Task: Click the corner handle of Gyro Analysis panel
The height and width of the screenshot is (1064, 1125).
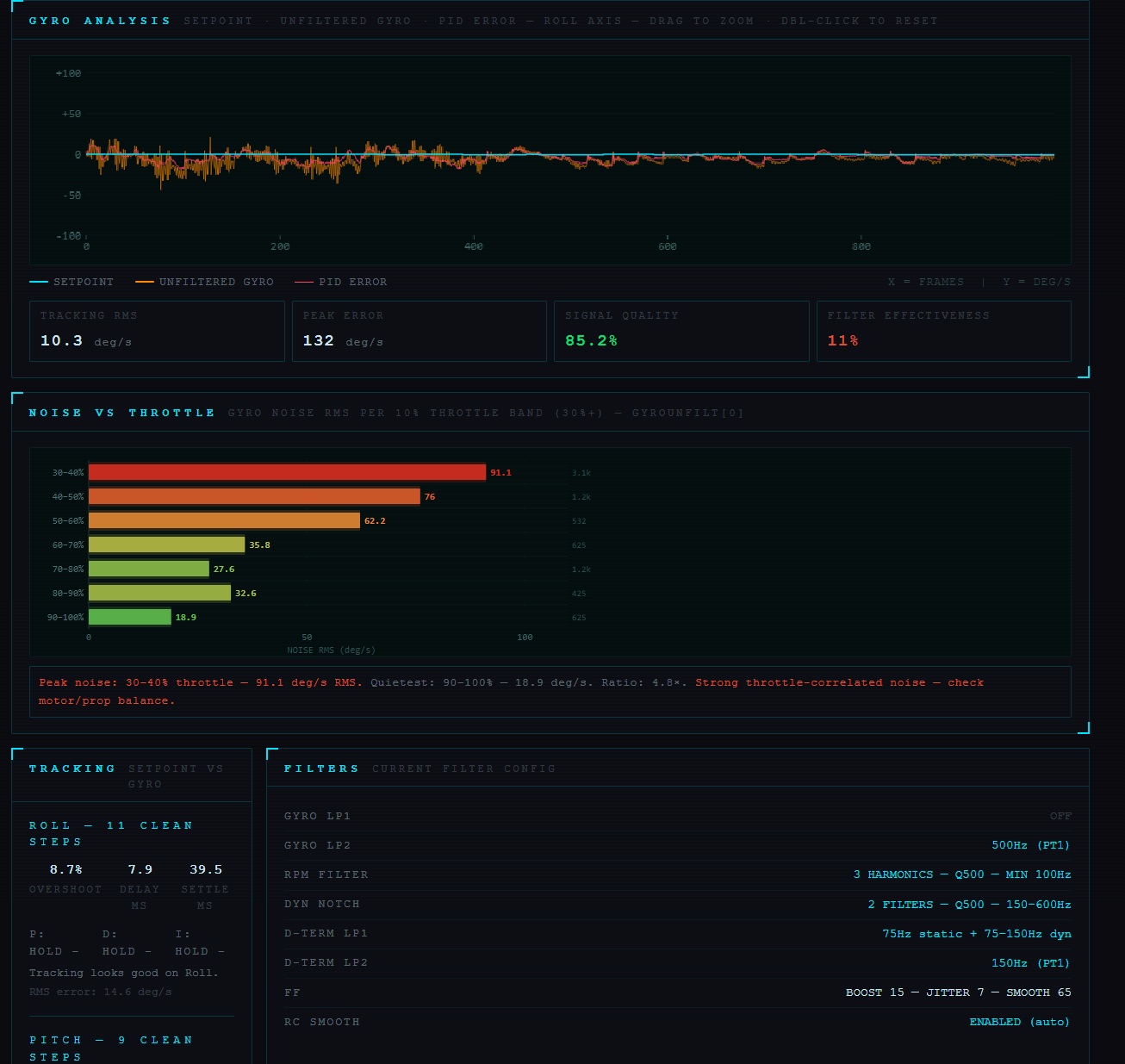Action: [1084, 372]
